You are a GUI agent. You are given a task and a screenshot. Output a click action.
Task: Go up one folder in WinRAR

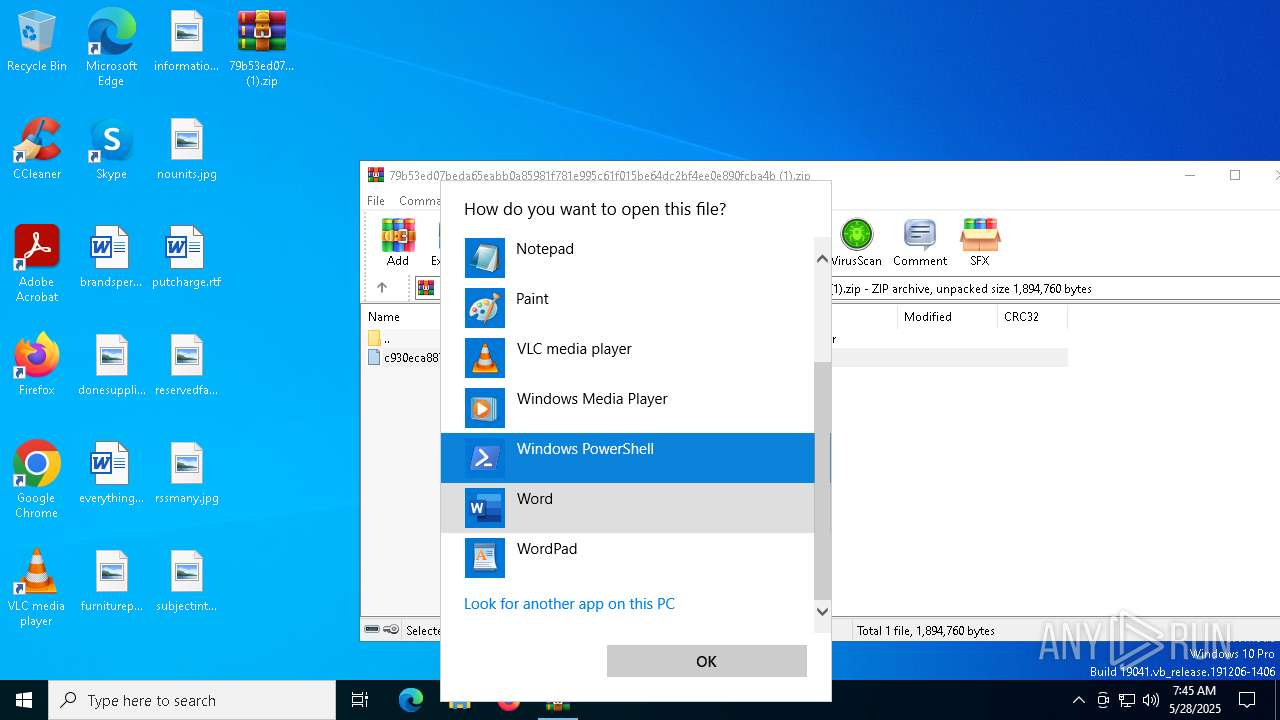(382, 288)
